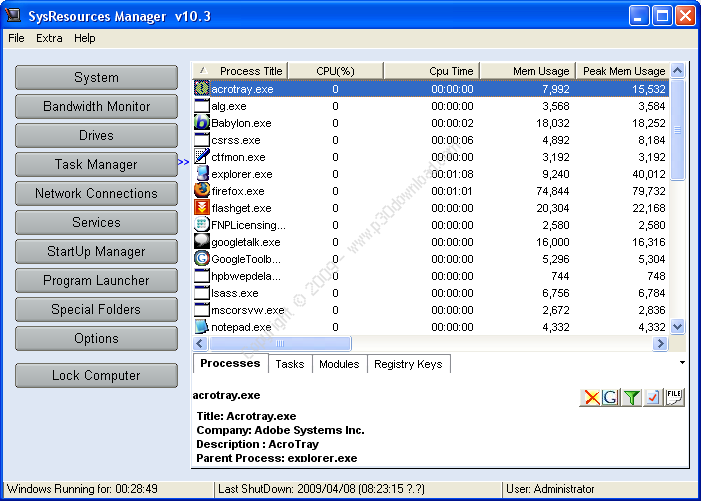
Task: Open the Help menu
Action: (84, 38)
